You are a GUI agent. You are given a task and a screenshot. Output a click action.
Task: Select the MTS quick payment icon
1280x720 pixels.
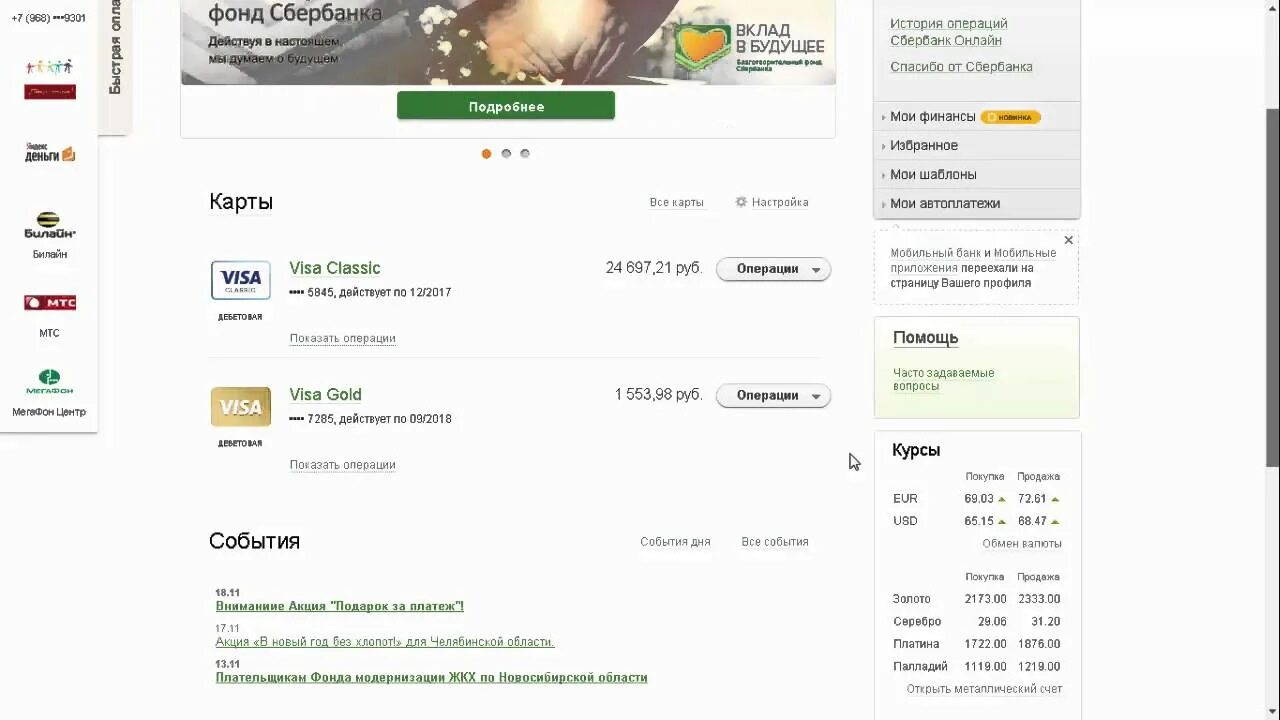[49, 302]
